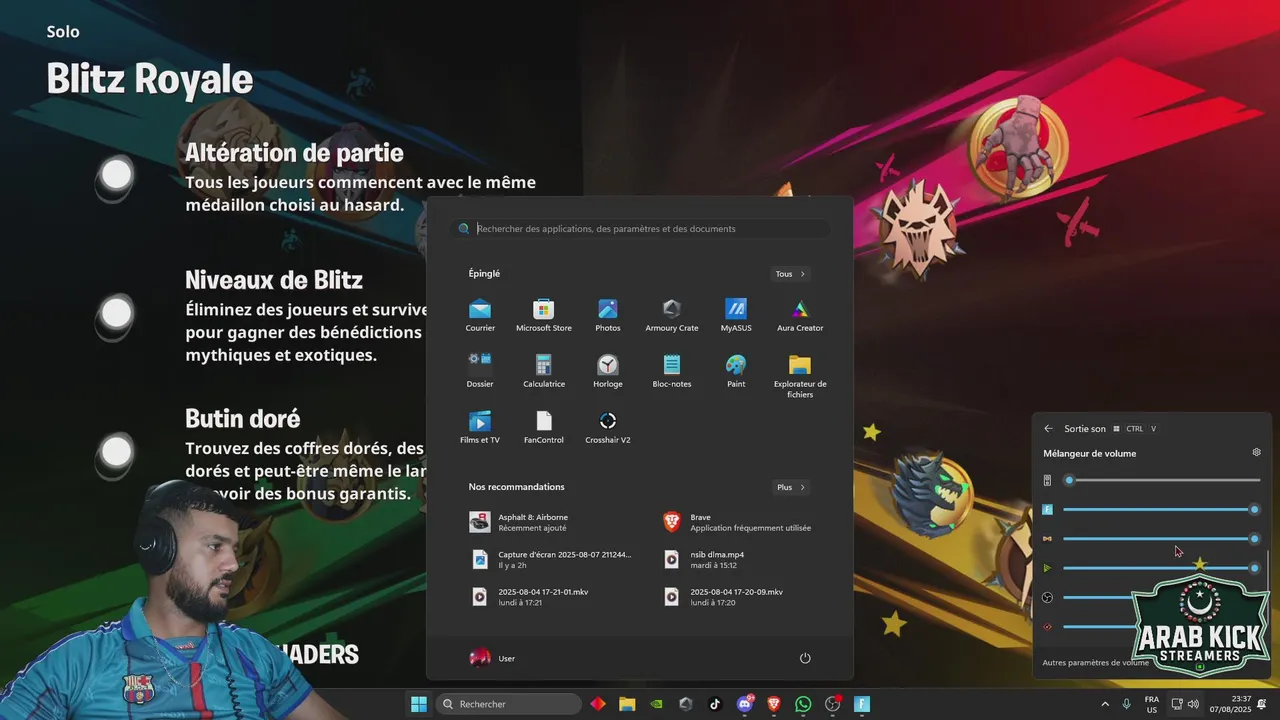The height and width of the screenshot is (720, 1280).
Task: Mute Fortnite in the volume mixer
Action: [1047, 509]
